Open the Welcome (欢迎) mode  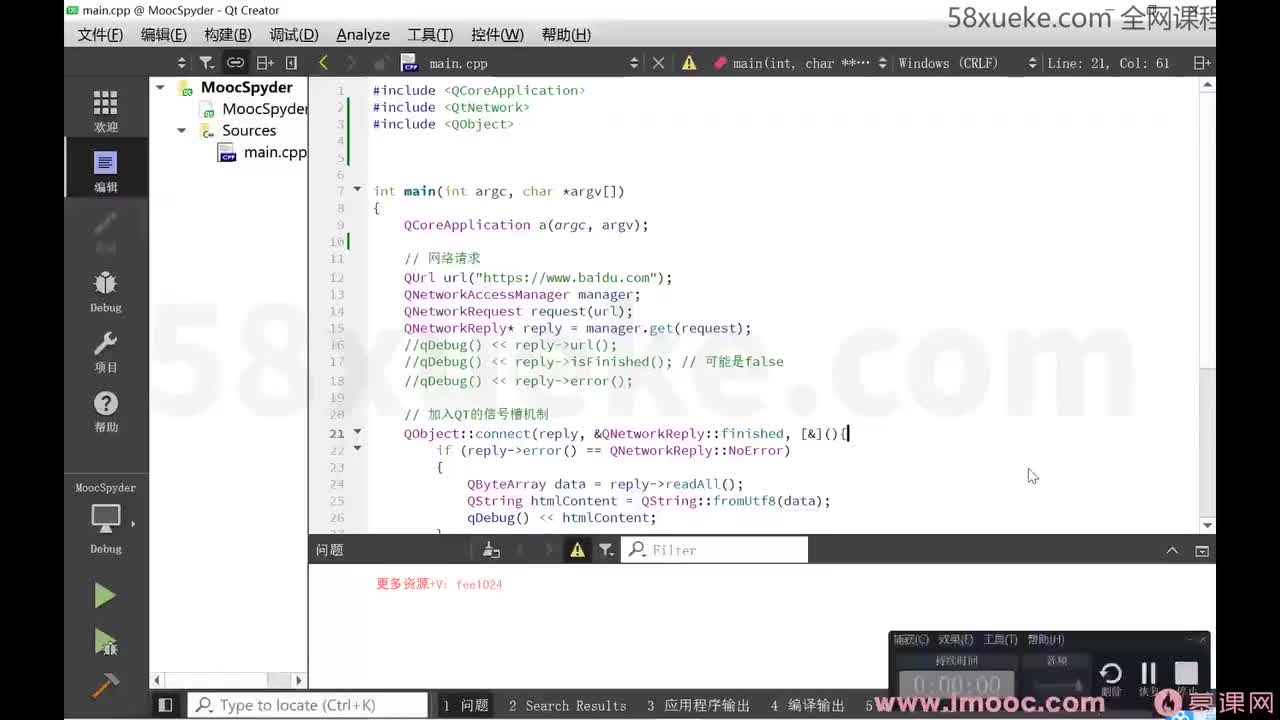[105, 110]
